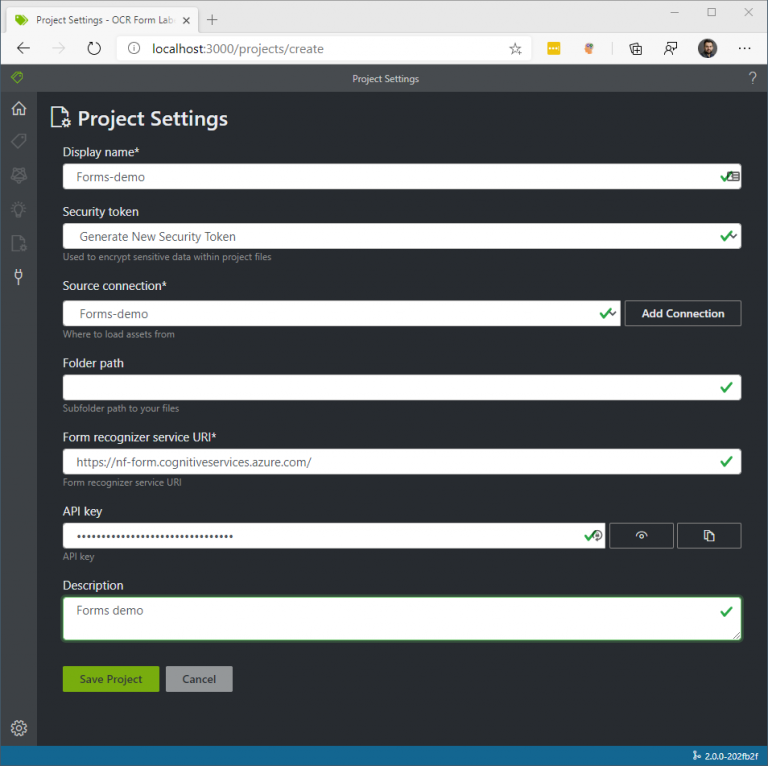Viewport: 768px width, 766px height.
Task: Click 'Subfolder path to your files' hint
Action: click(x=121, y=408)
